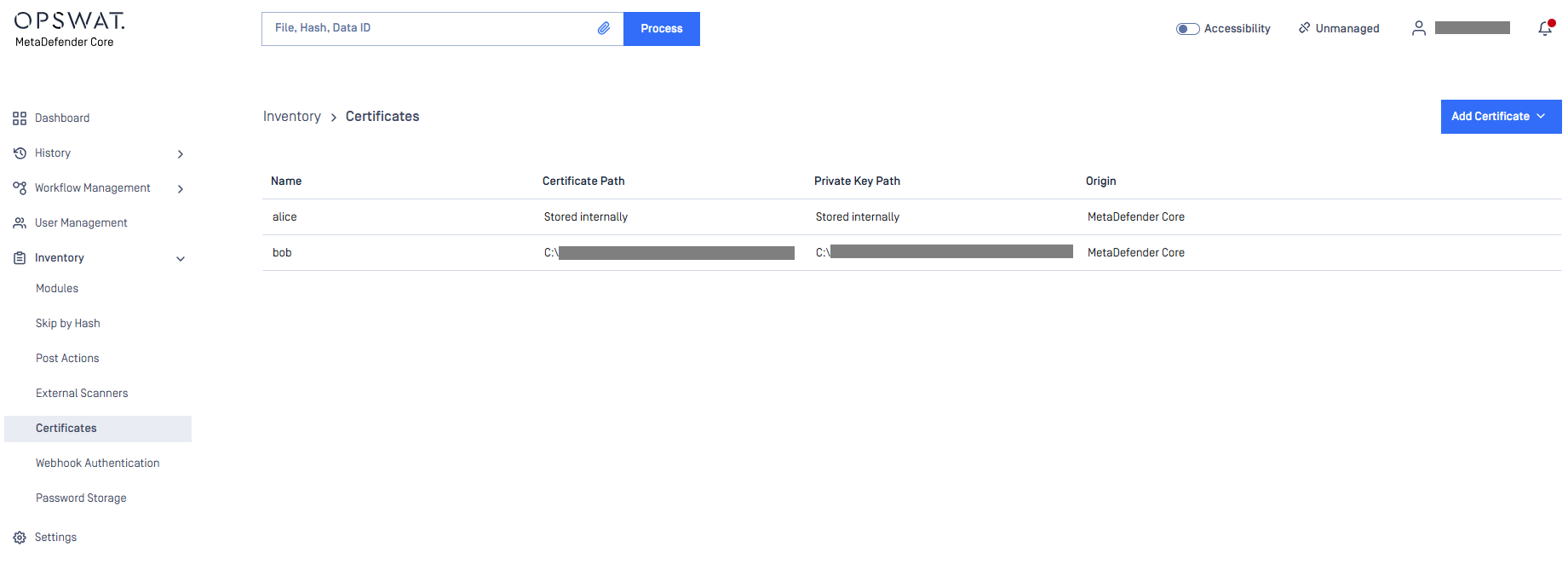1568x570 pixels.
Task: Expand the Workflow Management chevron
Action: pos(180,189)
